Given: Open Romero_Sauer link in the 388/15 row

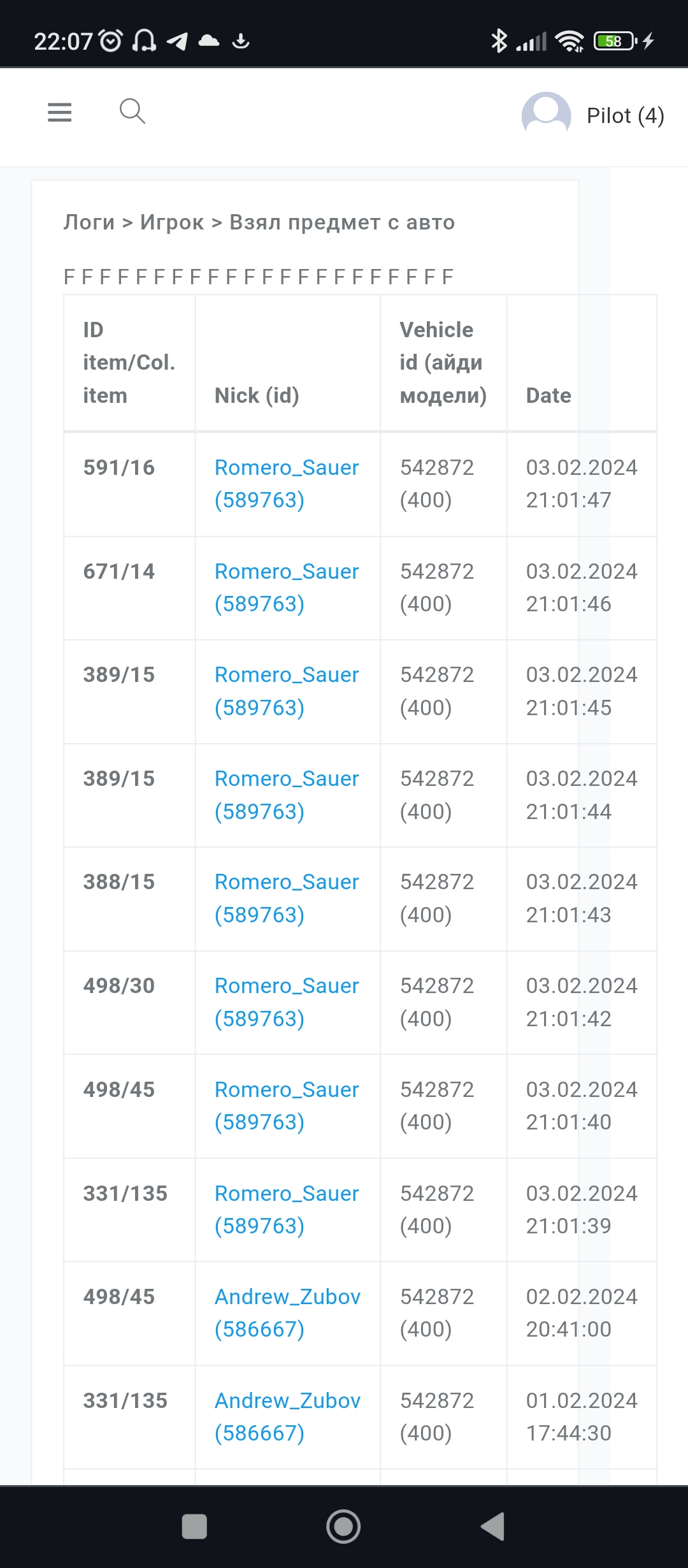Looking at the screenshot, I should click(287, 897).
